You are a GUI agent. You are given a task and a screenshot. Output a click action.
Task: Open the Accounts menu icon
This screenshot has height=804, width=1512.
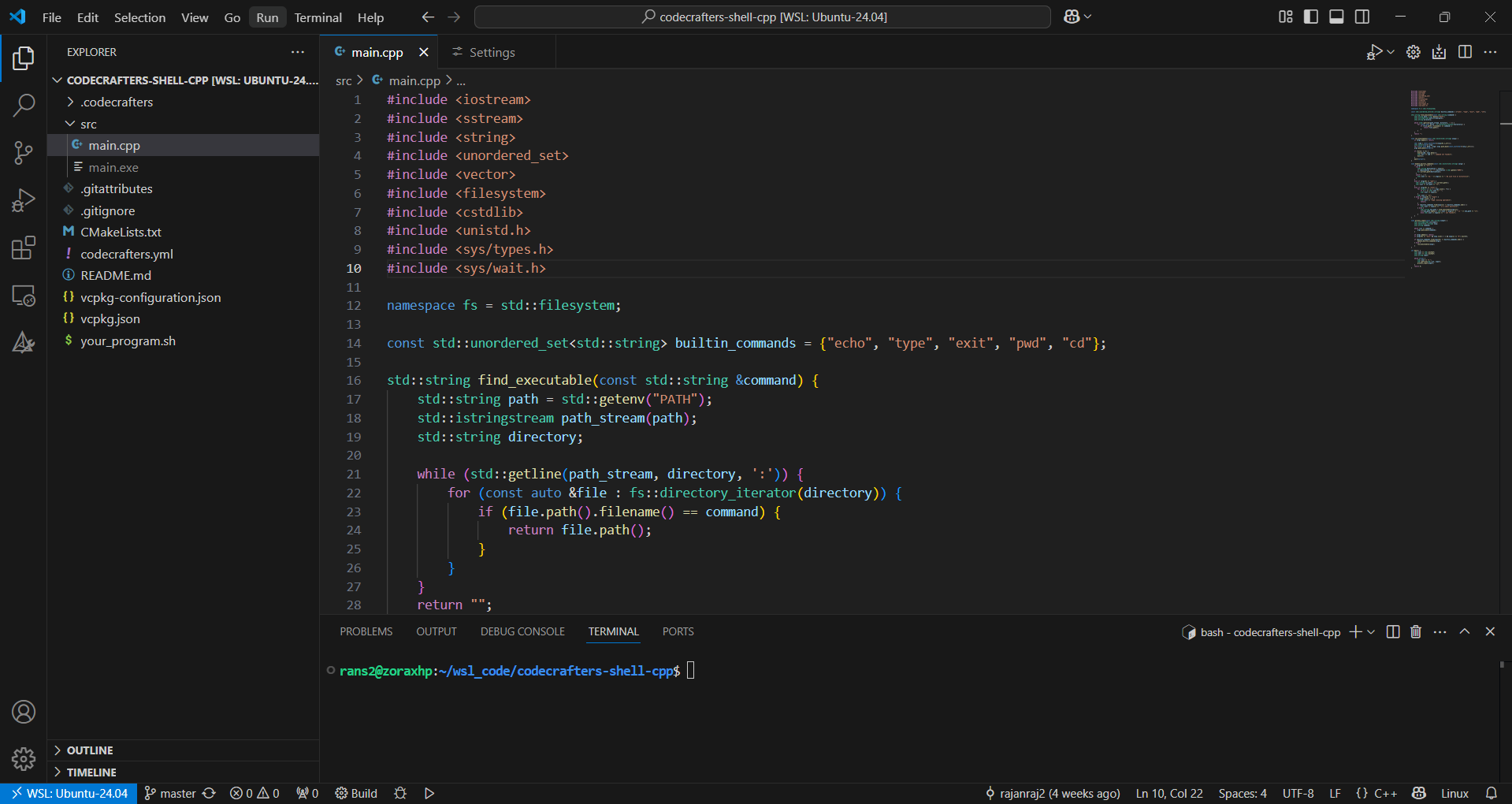(x=24, y=712)
